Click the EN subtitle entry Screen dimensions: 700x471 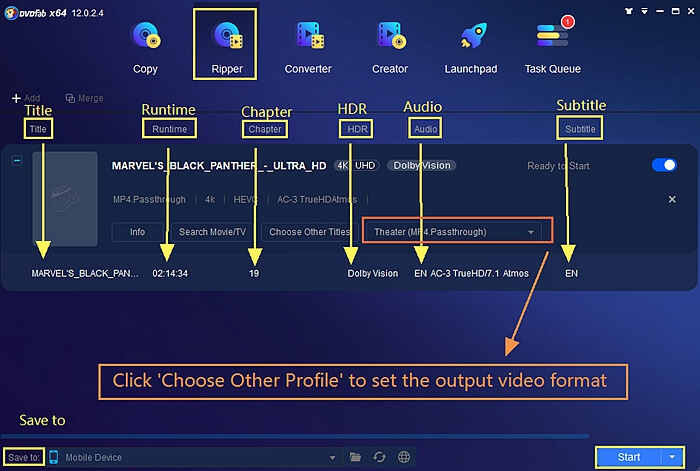point(571,273)
